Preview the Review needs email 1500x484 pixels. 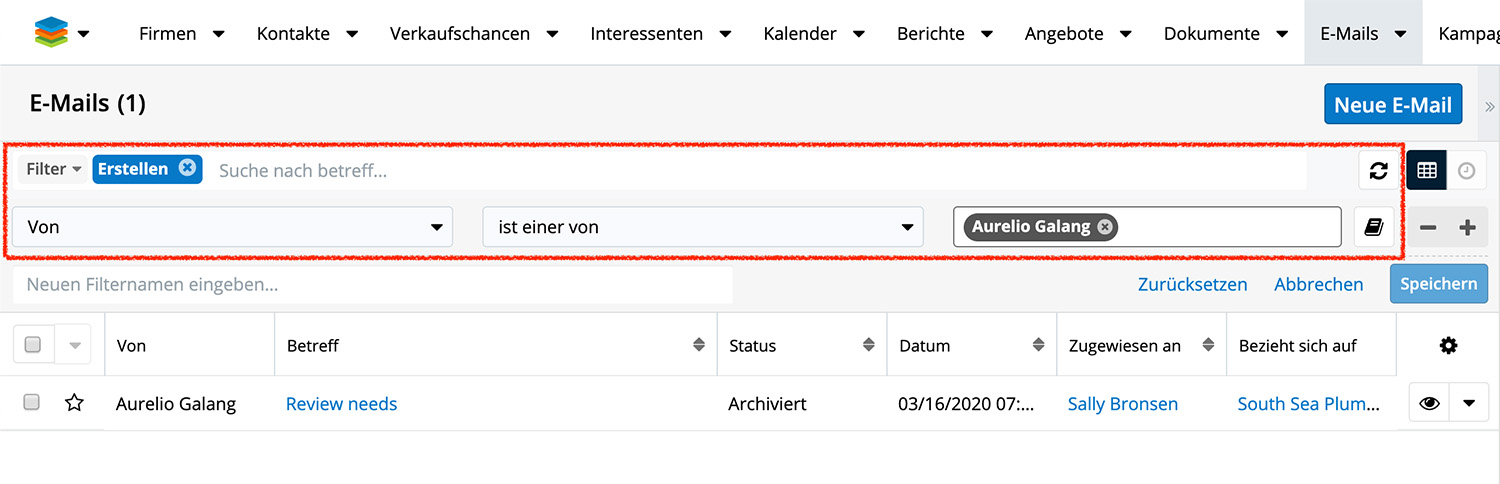(x=1429, y=404)
